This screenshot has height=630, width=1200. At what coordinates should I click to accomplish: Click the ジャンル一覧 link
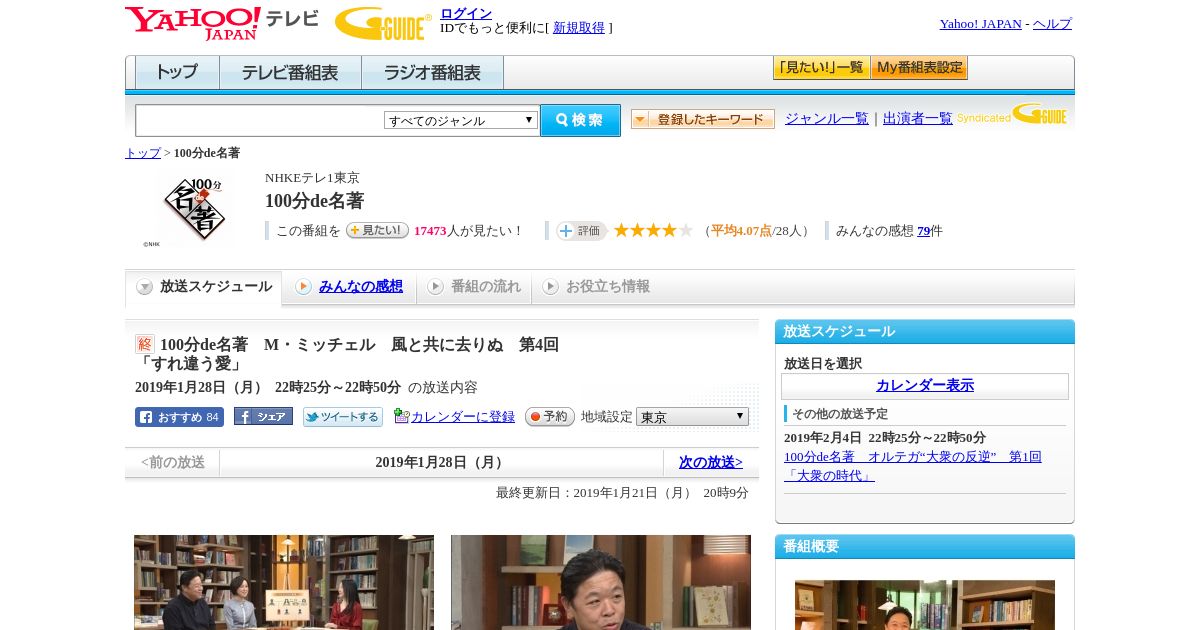point(827,118)
